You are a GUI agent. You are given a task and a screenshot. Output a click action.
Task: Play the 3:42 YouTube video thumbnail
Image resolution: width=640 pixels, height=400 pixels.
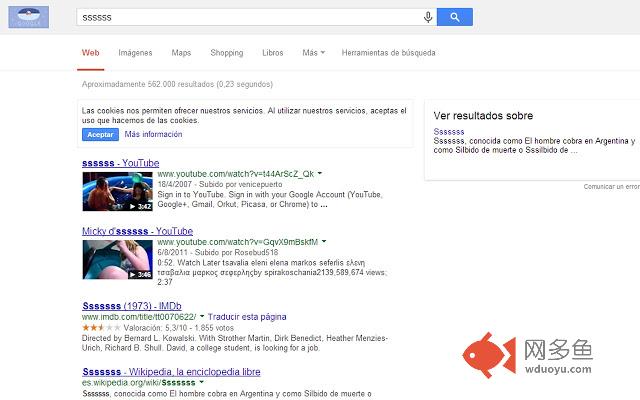118,191
